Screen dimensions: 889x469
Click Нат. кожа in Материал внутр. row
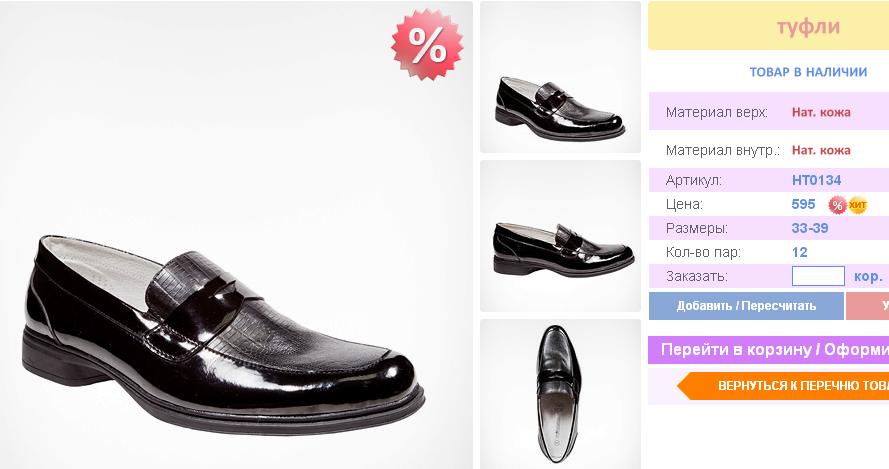pos(821,150)
